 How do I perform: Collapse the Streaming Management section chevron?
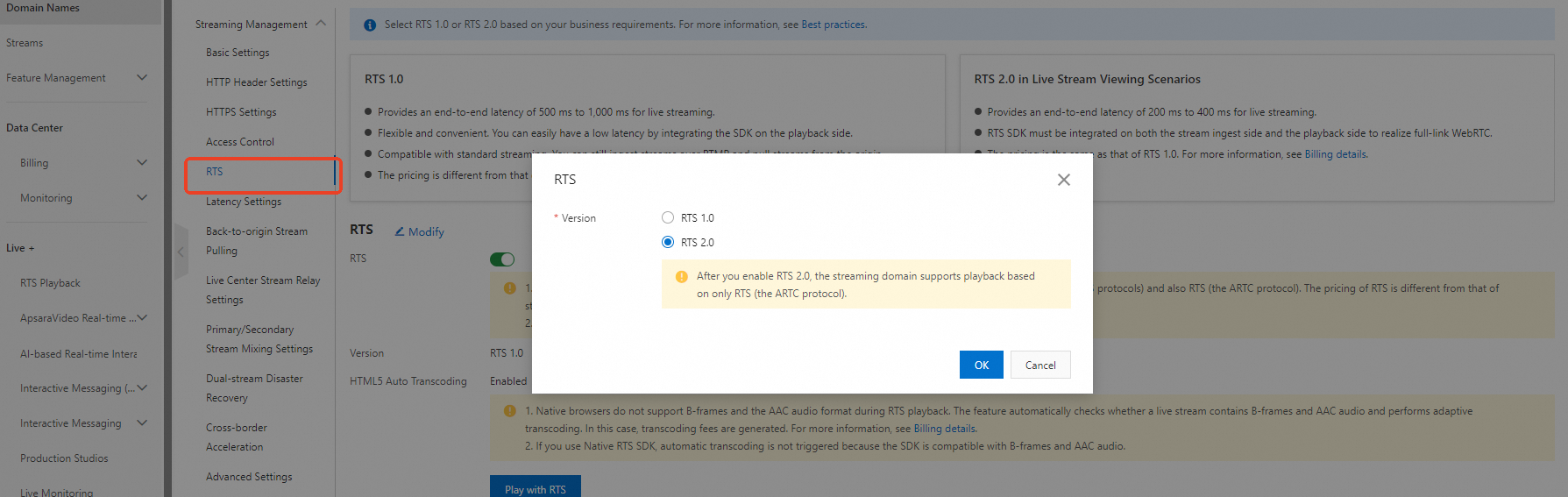click(321, 24)
